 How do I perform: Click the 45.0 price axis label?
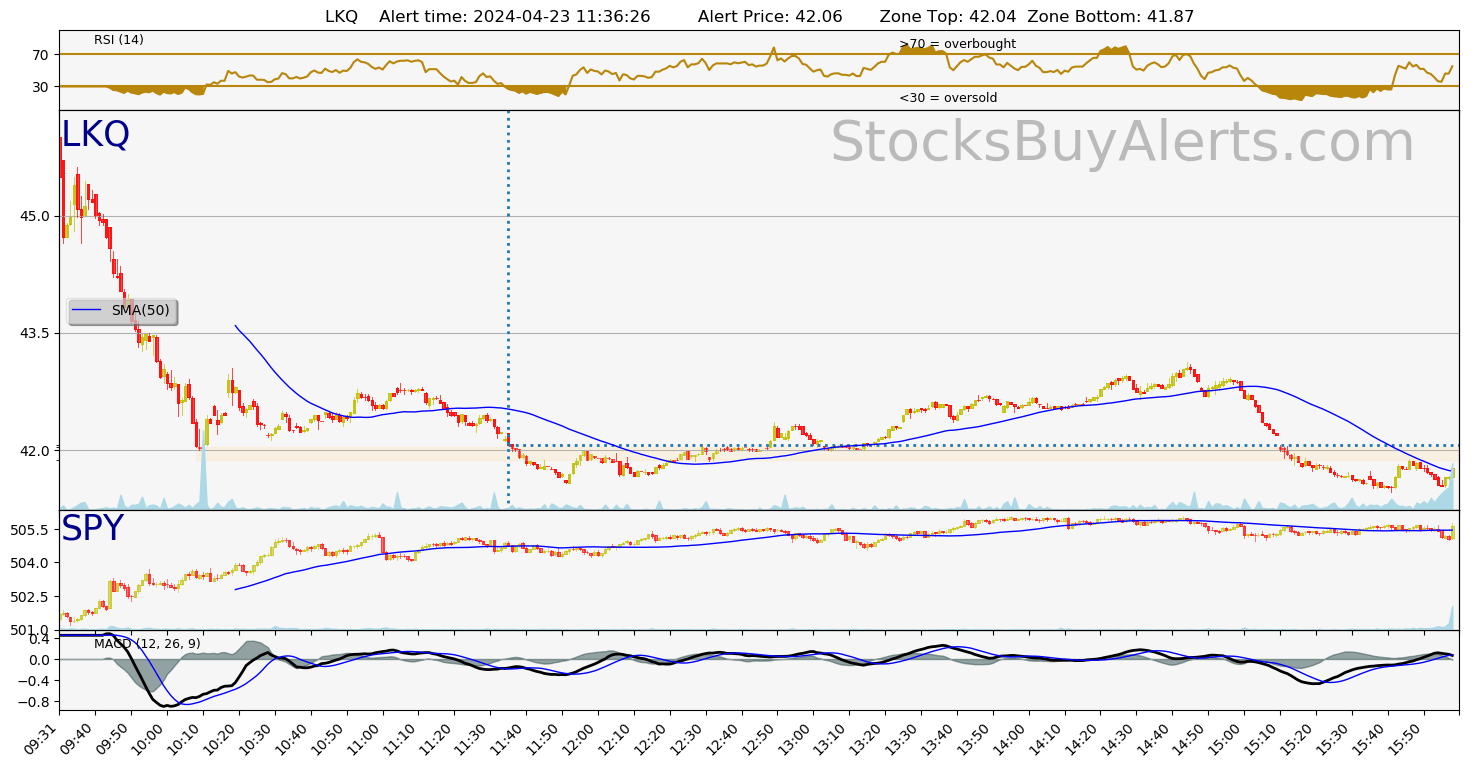click(37, 216)
